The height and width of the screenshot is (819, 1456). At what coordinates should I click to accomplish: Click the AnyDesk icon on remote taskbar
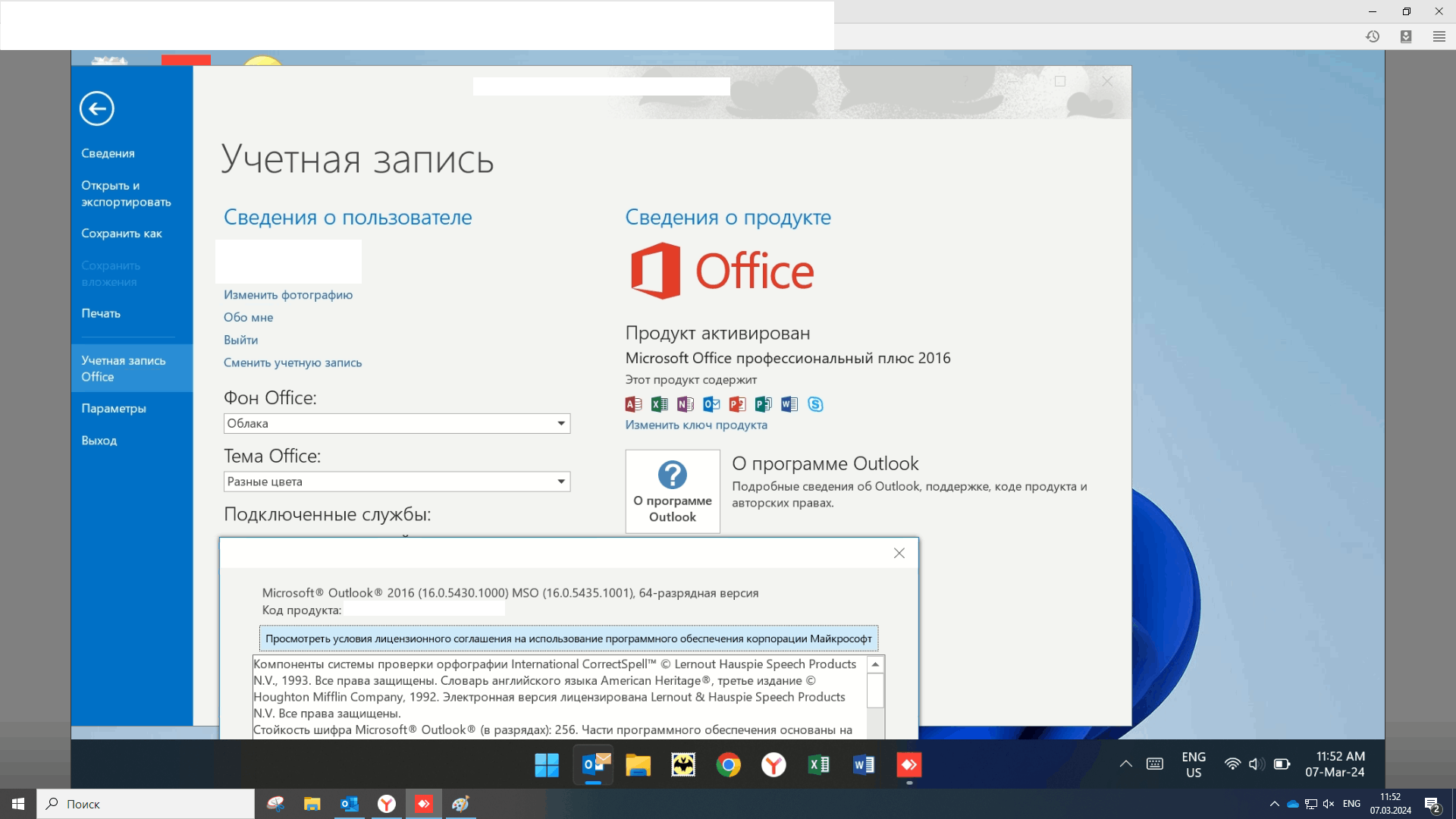pos(909,765)
